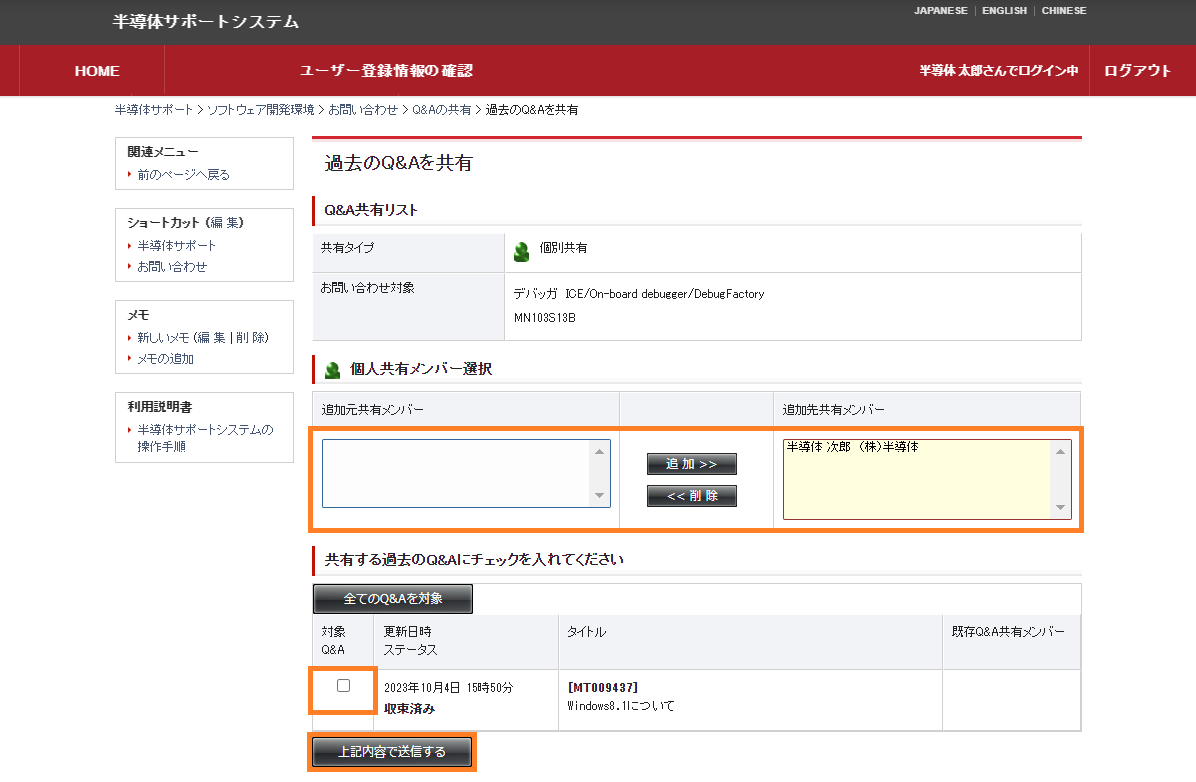
Task: Click the ログアウト button
Action: pyautogui.click(x=1137, y=71)
